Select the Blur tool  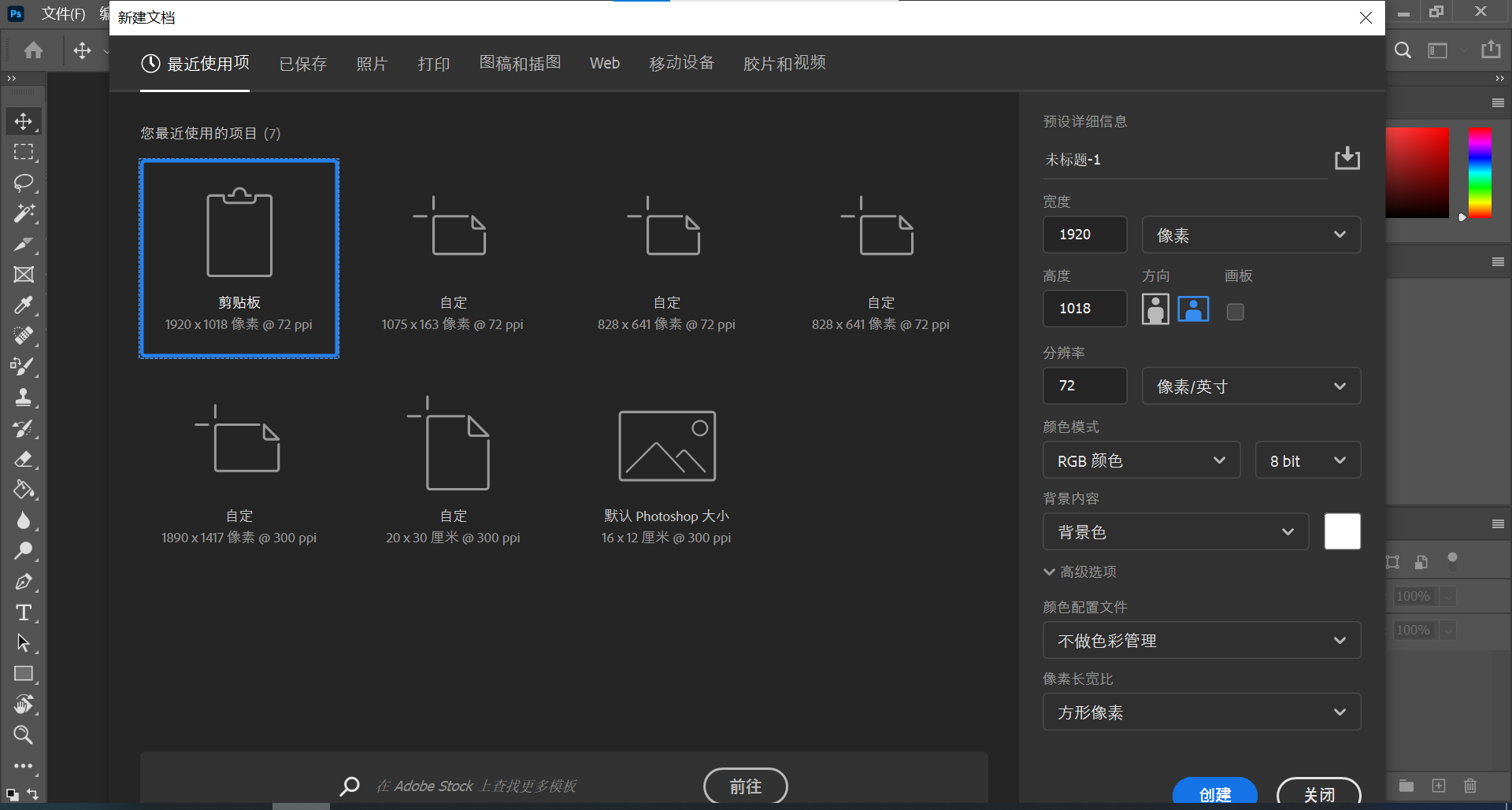click(x=24, y=520)
